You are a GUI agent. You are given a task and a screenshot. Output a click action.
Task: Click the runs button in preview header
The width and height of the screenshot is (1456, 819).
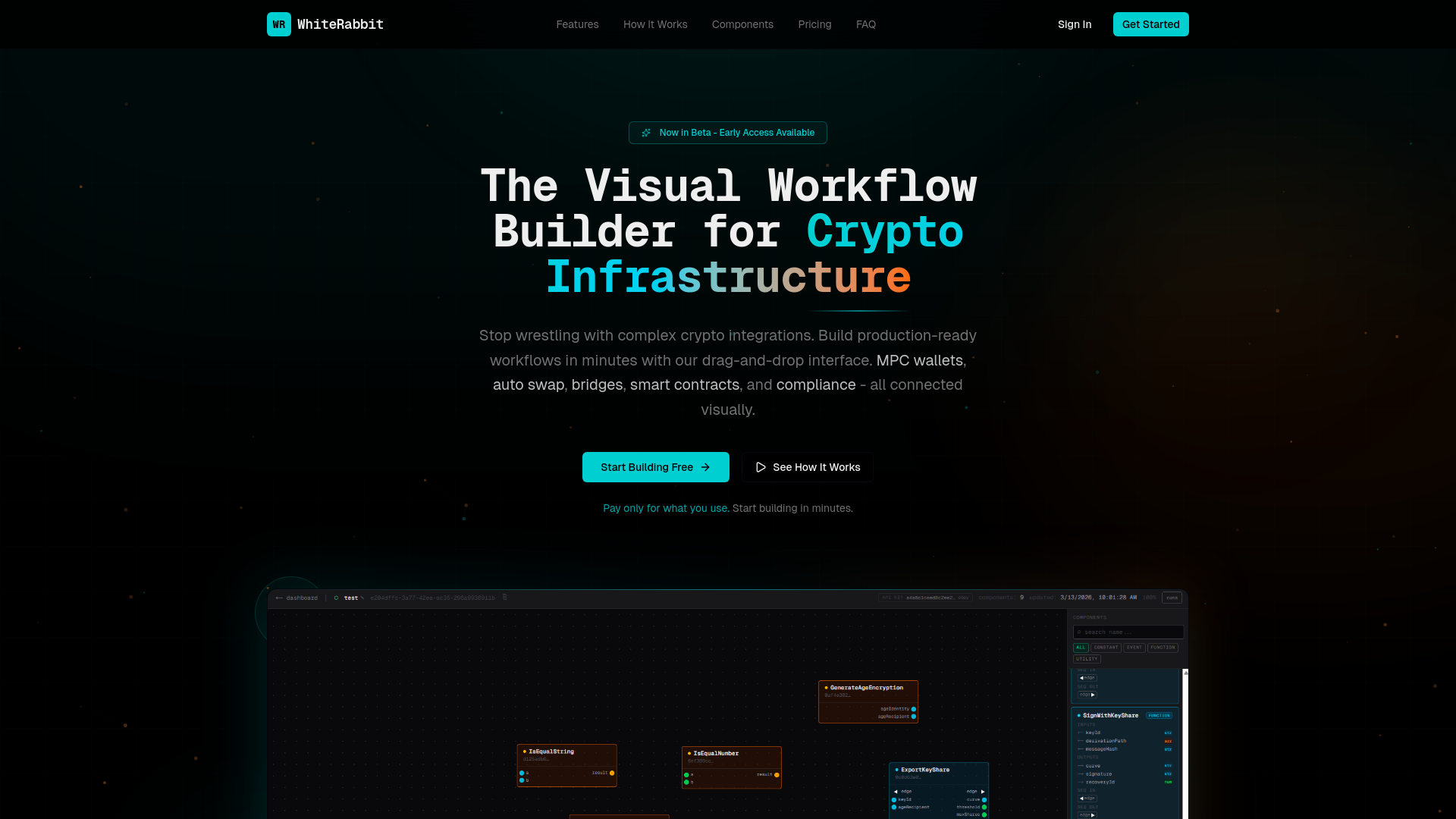coord(1172,598)
